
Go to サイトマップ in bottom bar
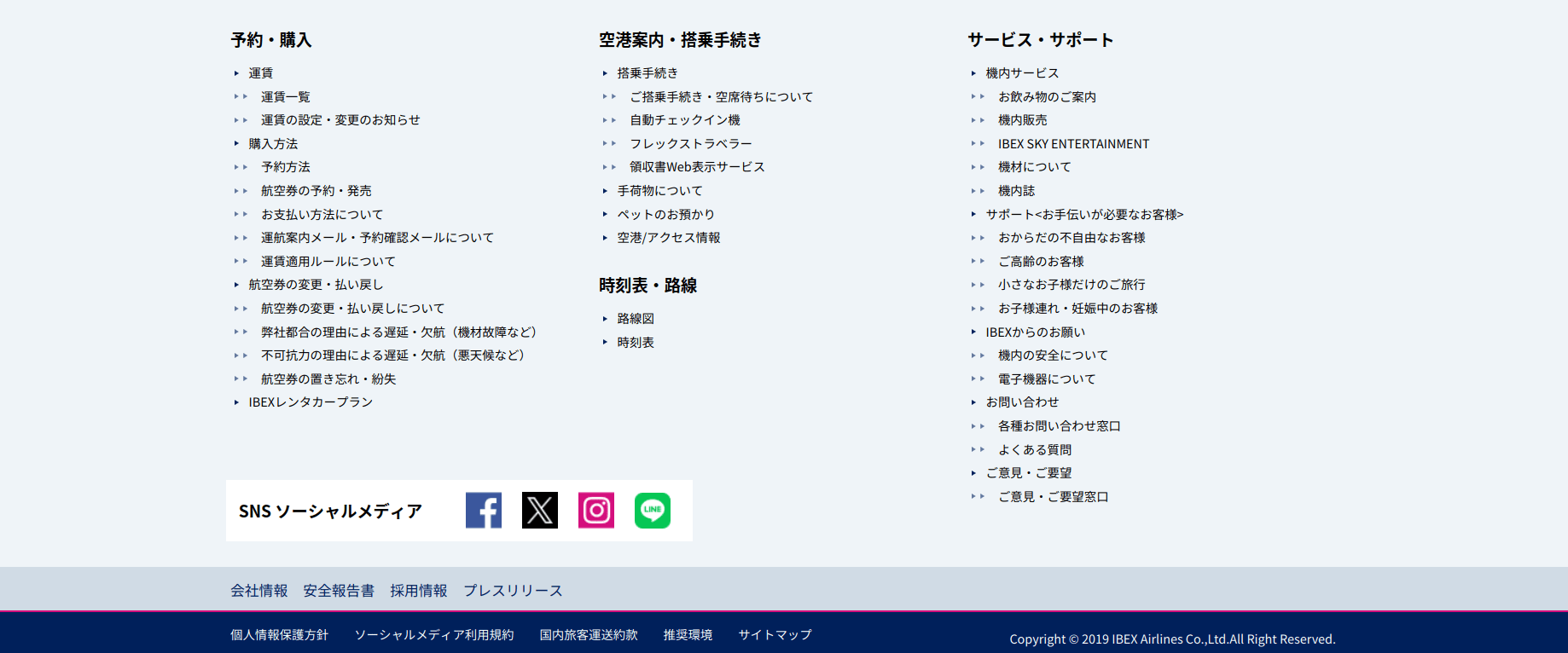pyautogui.click(x=775, y=635)
